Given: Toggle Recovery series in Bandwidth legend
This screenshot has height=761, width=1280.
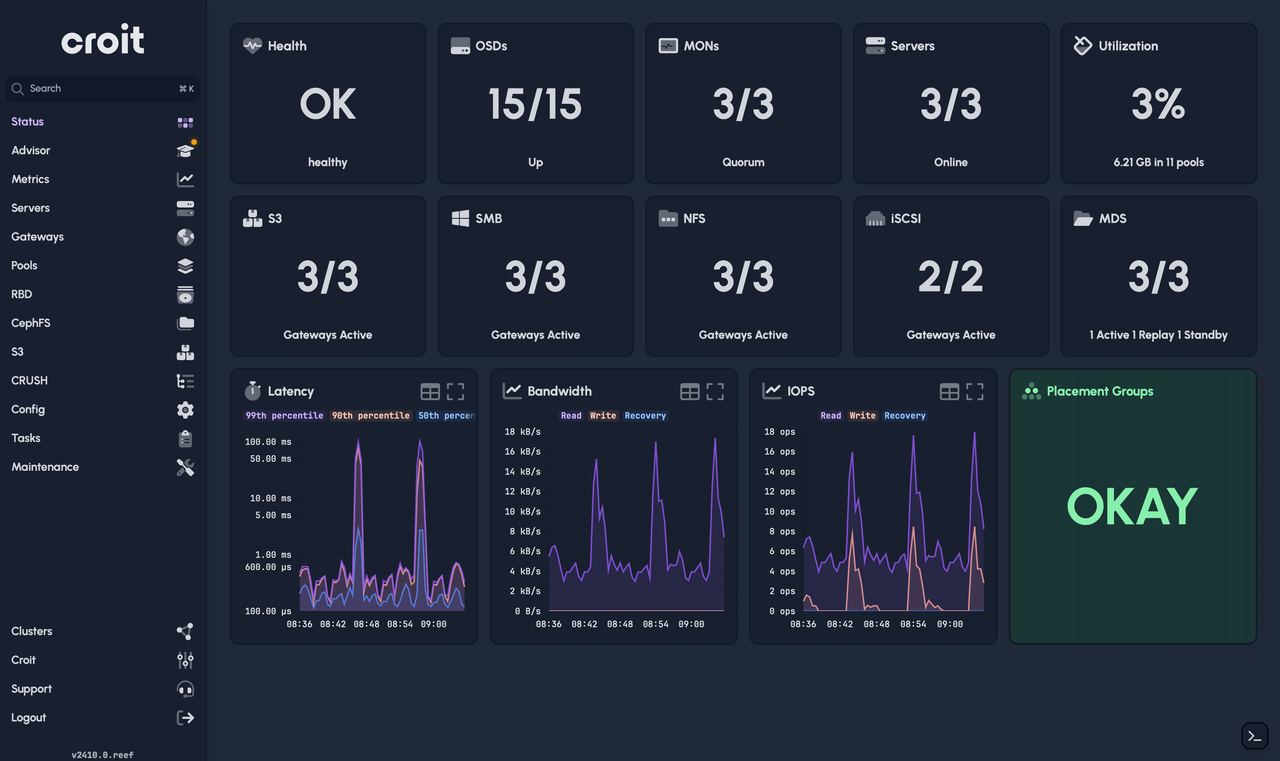Looking at the screenshot, I should (x=645, y=416).
